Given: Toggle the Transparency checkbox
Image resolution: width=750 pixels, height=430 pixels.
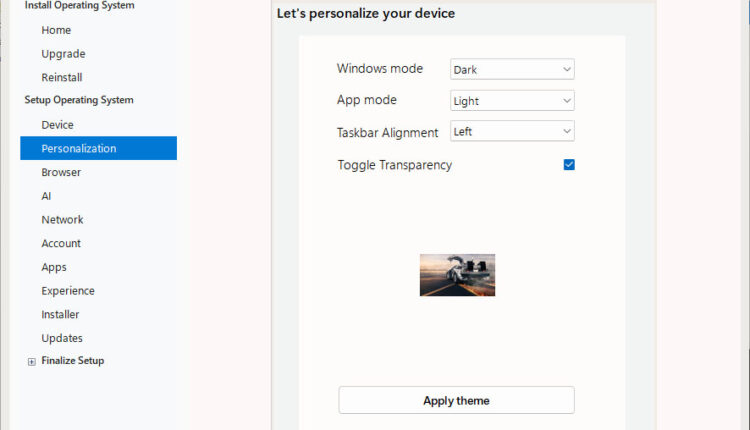Looking at the screenshot, I should click(x=569, y=165).
